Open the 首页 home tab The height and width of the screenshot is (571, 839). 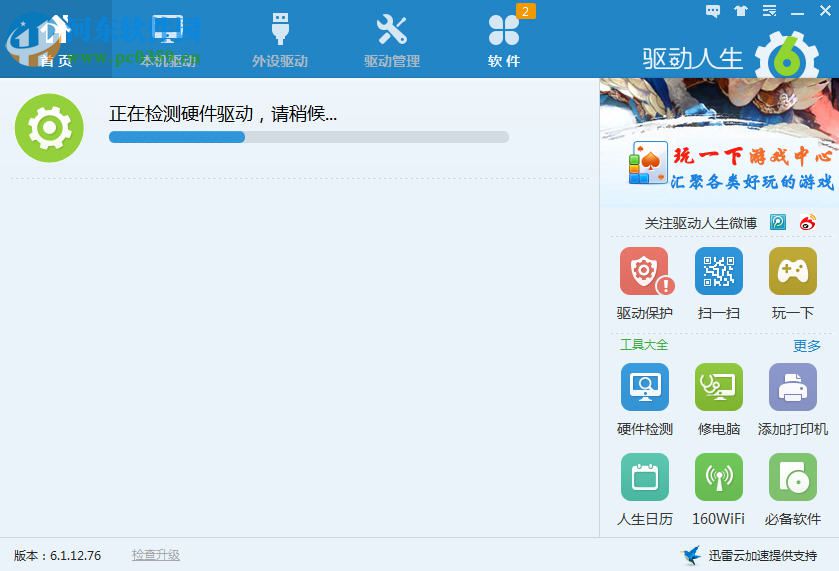click(56, 39)
